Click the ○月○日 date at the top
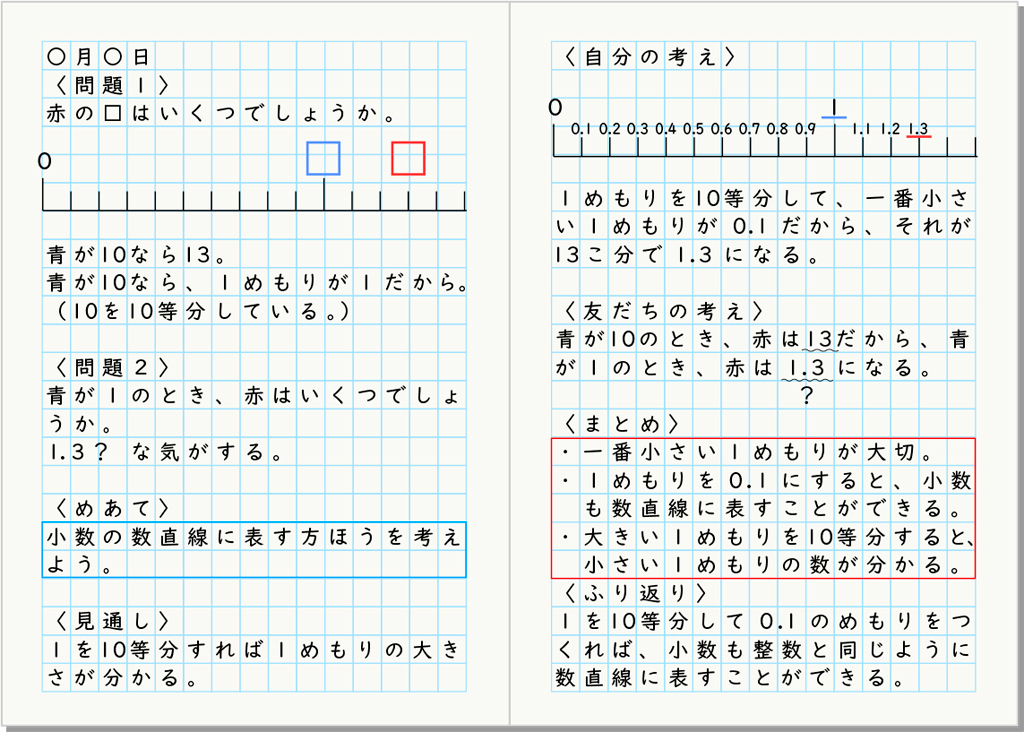This screenshot has width=1024, height=732. click(98, 57)
